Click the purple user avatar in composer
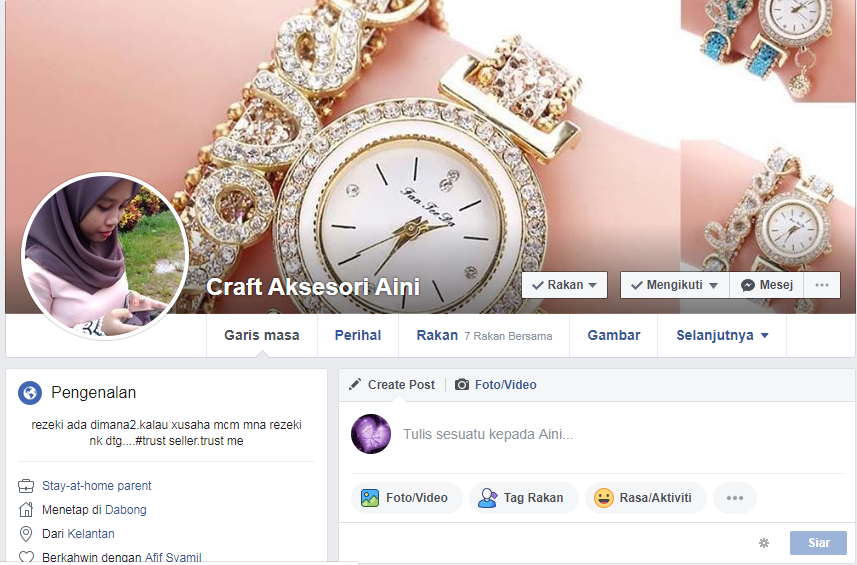The image size is (857, 565). pos(371,434)
